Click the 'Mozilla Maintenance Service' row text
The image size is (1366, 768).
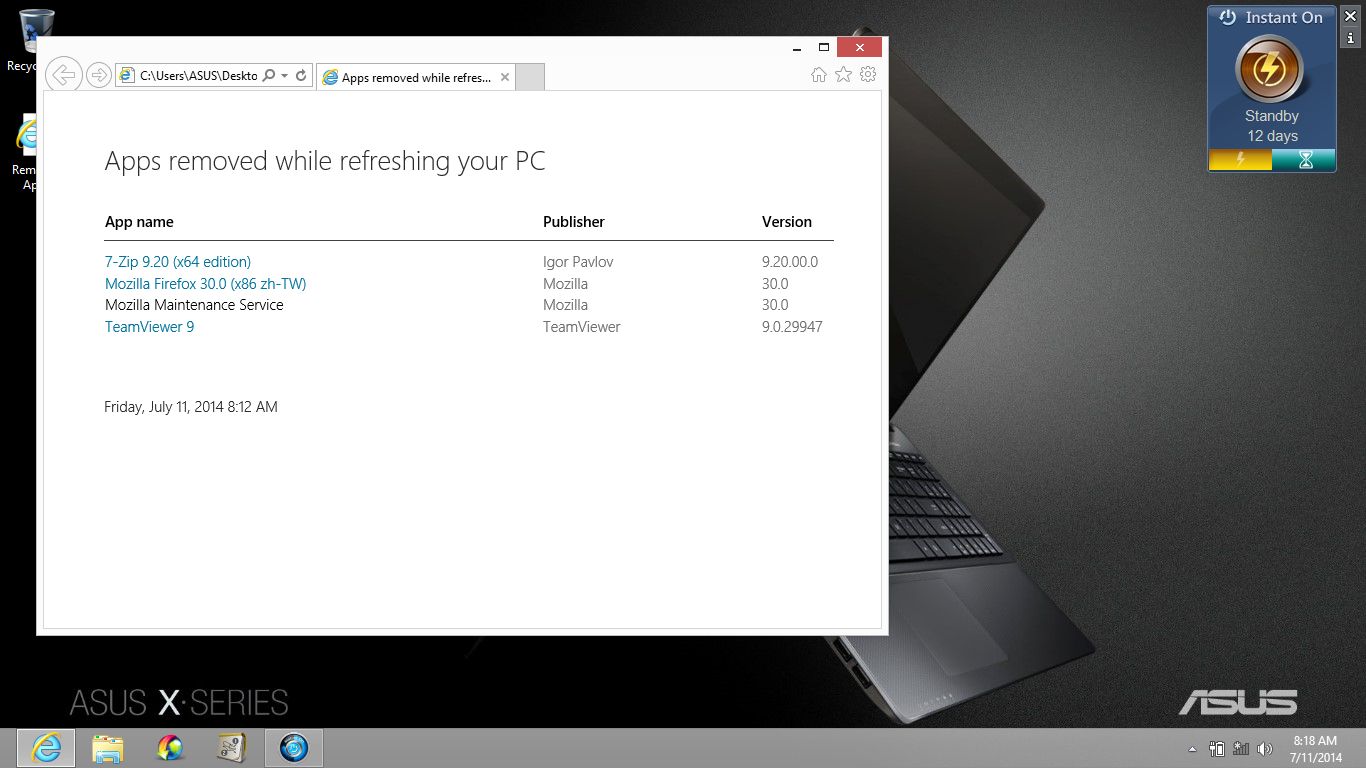tap(194, 305)
